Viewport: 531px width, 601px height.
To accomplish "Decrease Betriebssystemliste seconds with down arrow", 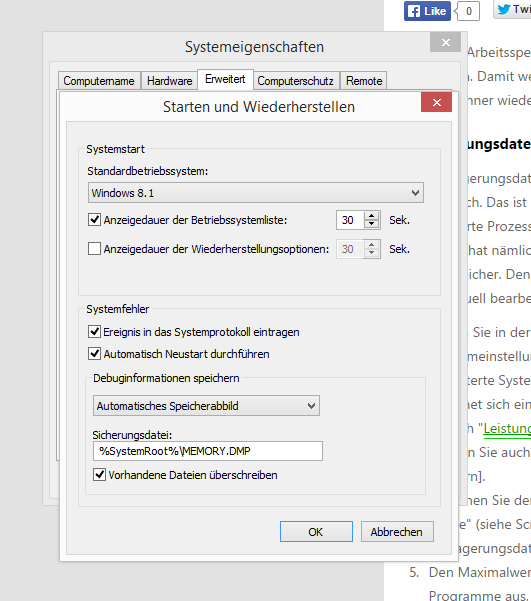I will tap(371, 224).
